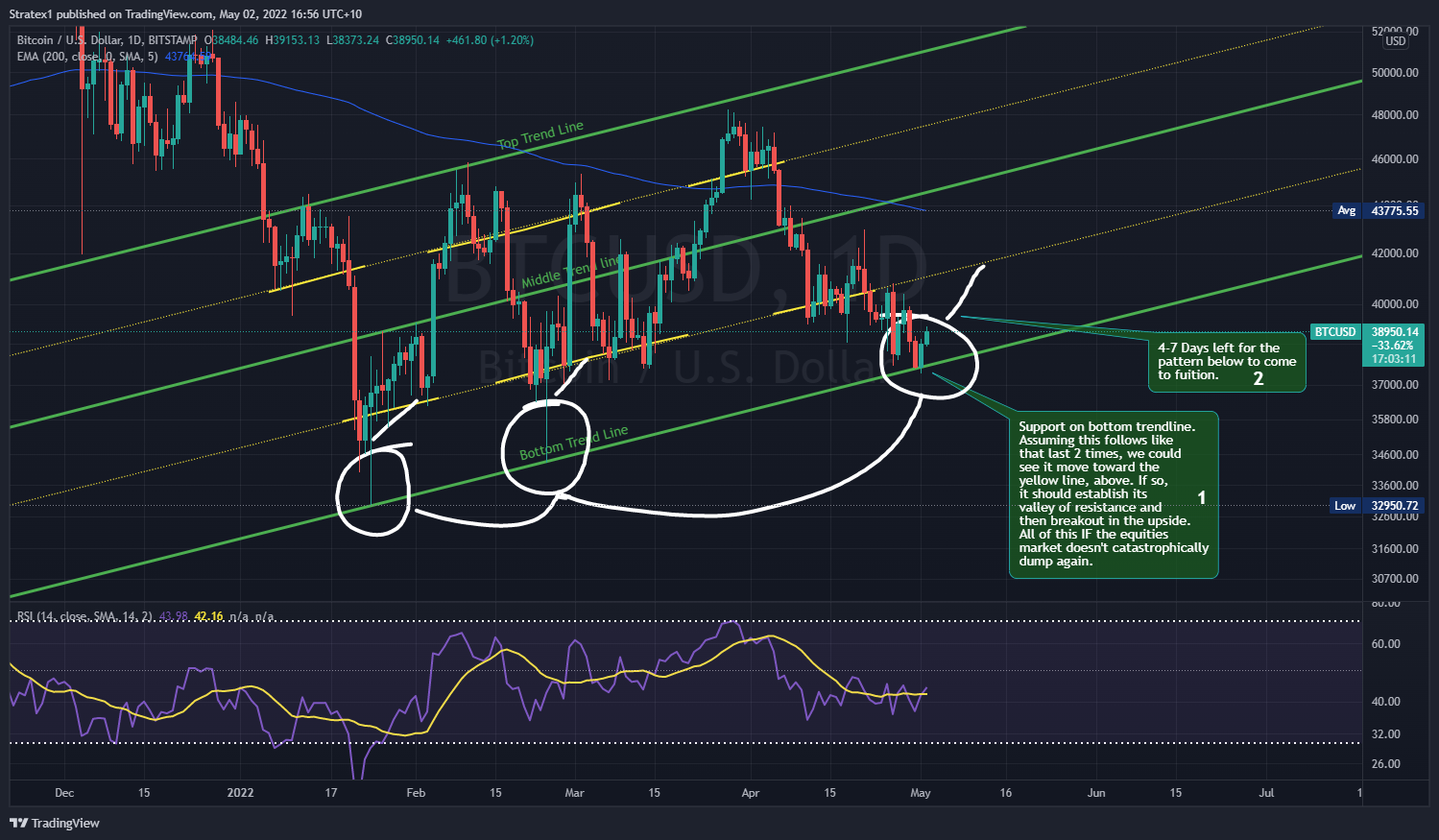Click the 50000.00 price axis label
Image resolution: width=1439 pixels, height=840 pixels.
(x=1395, y=73)
